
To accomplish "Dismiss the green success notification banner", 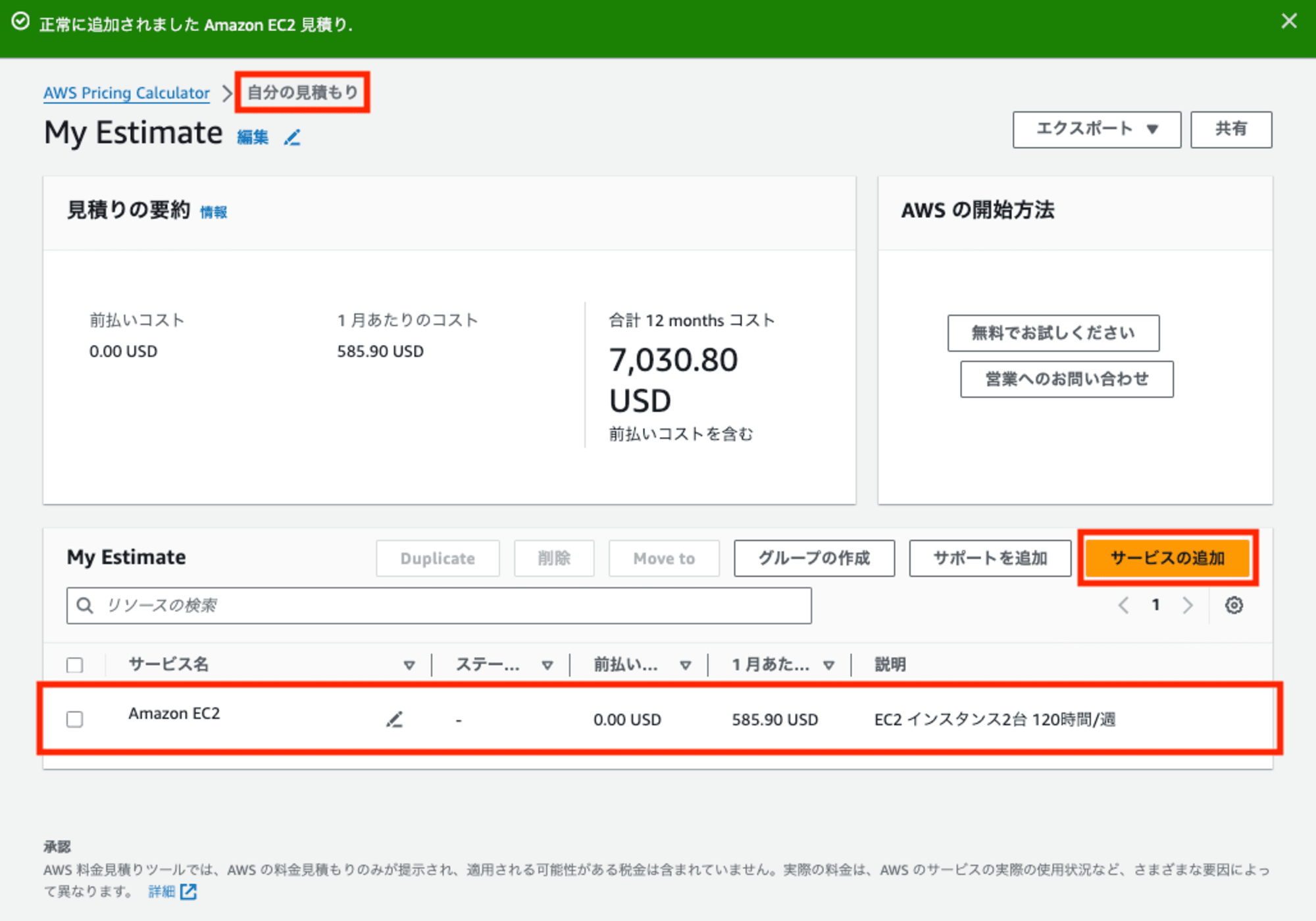I will (x=1288, y=22).
